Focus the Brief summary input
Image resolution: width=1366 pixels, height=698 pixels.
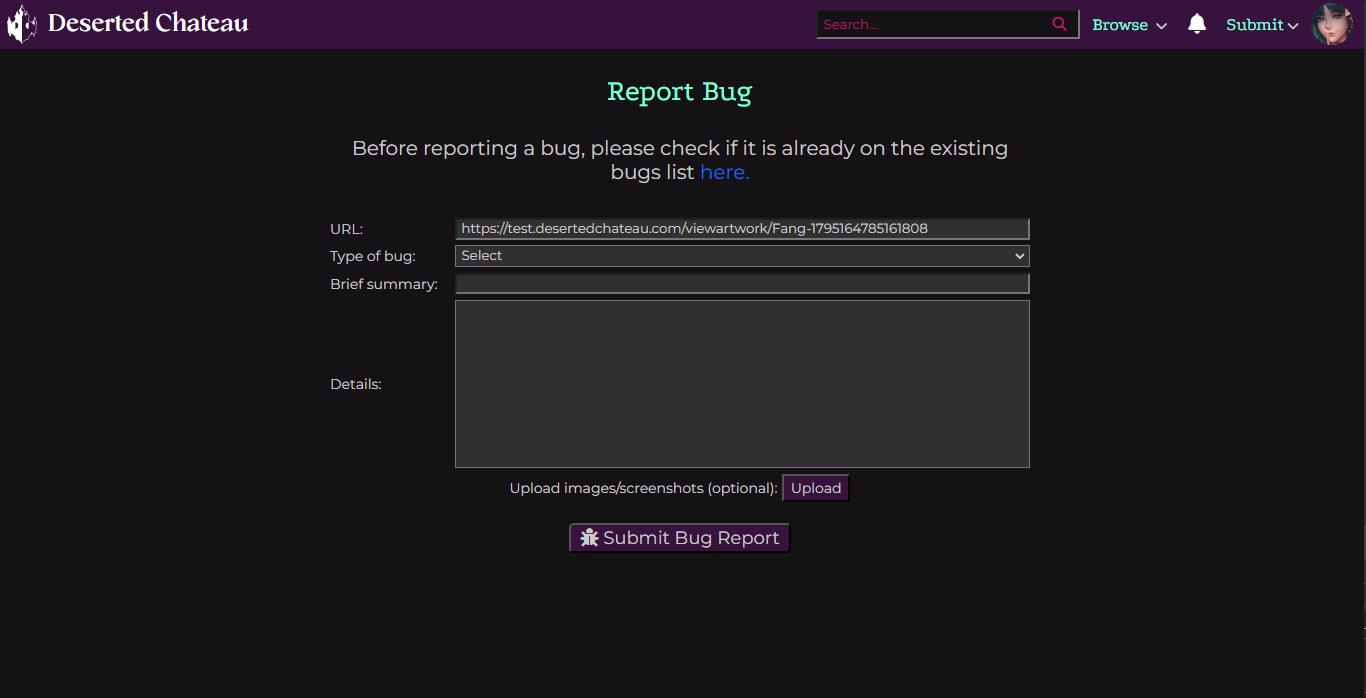740,284
